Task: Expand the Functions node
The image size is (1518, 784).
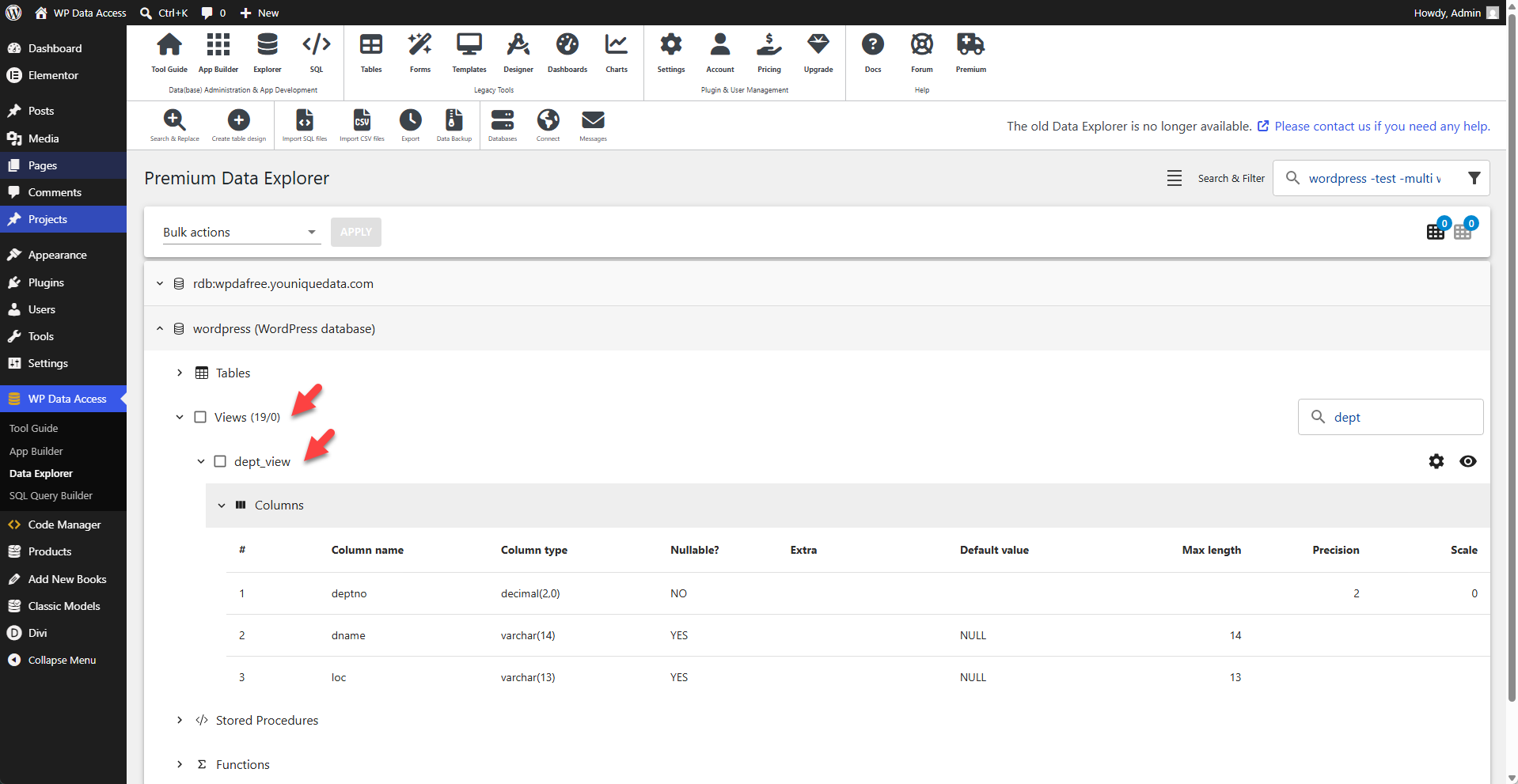Action: tap(180, 764)
